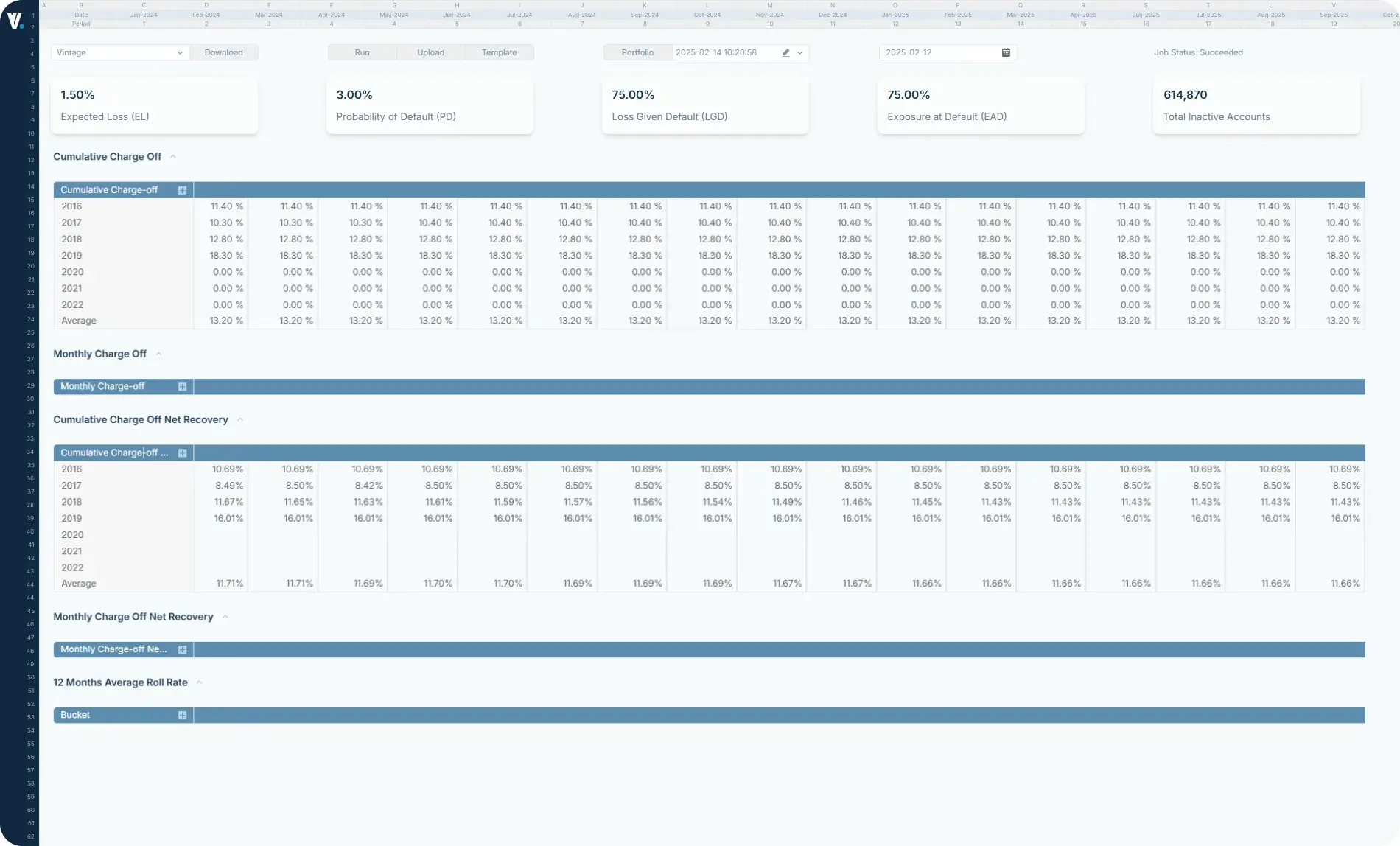Viewport: 1400px width, 846px height.
Task: Open the calendar icon in the date field
Action: (1005, 52)
